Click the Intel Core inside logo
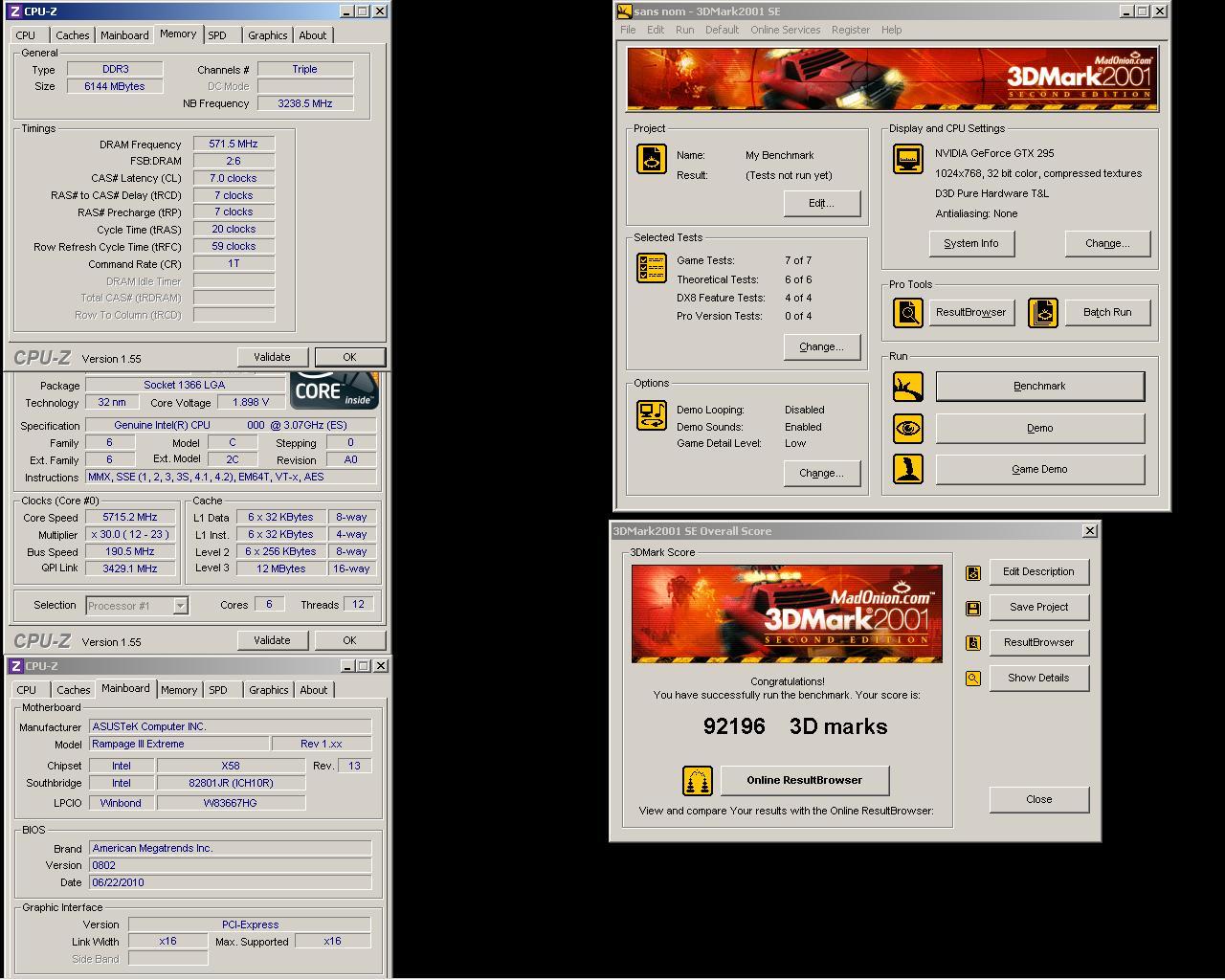 pyautogui.click(x=334, y=390)
